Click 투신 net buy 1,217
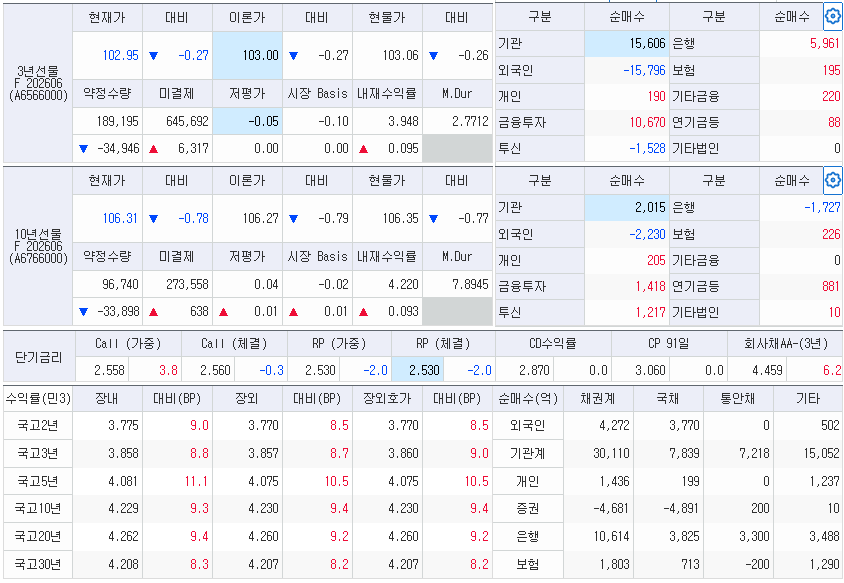844x583 pixels. click(x=651, y=312)
